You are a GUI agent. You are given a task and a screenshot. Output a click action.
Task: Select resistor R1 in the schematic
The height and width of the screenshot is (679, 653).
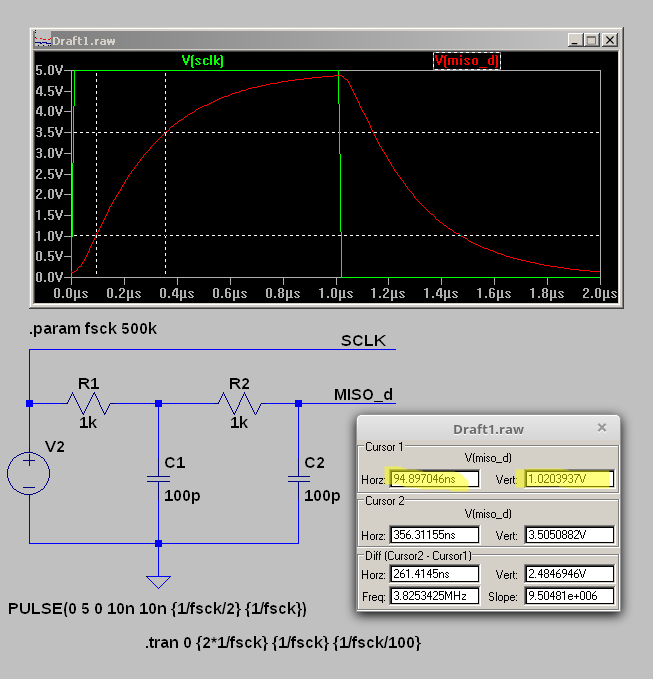click(x=89, y=403)
